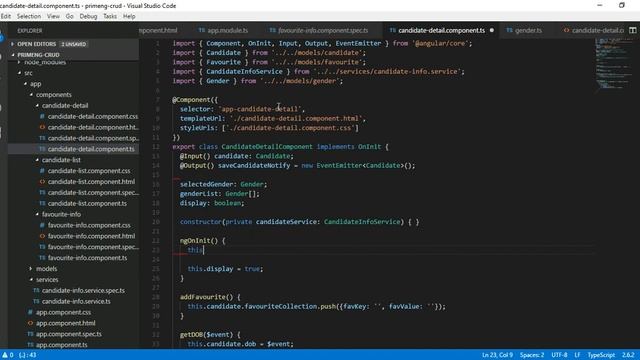
Task: Click the constructor line in code
Action: tap(300, 222)
